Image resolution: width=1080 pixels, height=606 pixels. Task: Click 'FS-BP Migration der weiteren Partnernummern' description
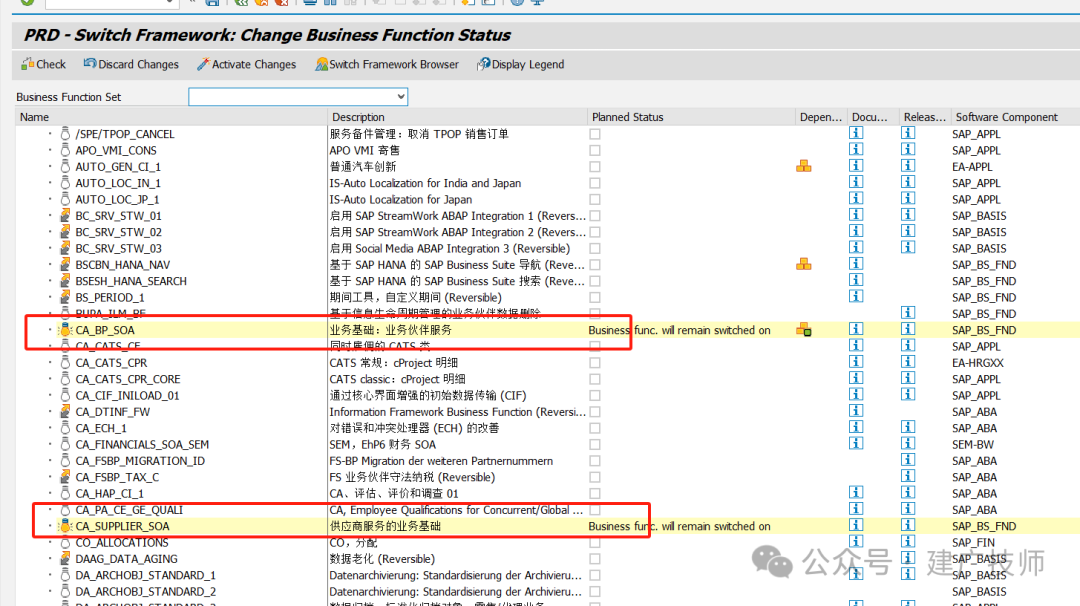click(x=441, y=461)
